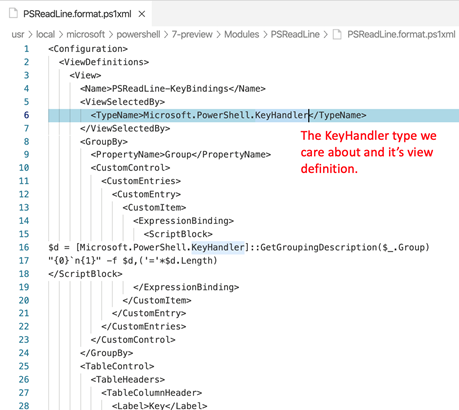Open the PSReadLine.format.ps1xml breadcrumb file entry
459x410 pixels.
[401, 34]
